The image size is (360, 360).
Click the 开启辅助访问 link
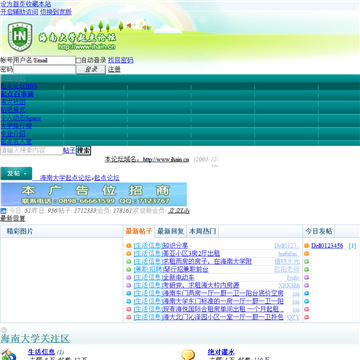19,12
